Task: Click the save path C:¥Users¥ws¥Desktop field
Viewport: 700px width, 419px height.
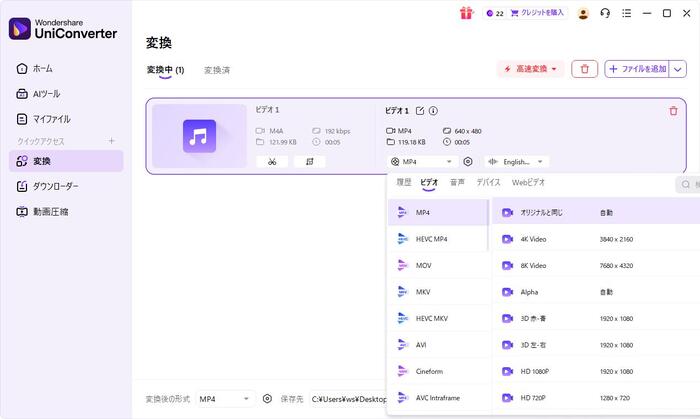Action: [x=348, y=399]
